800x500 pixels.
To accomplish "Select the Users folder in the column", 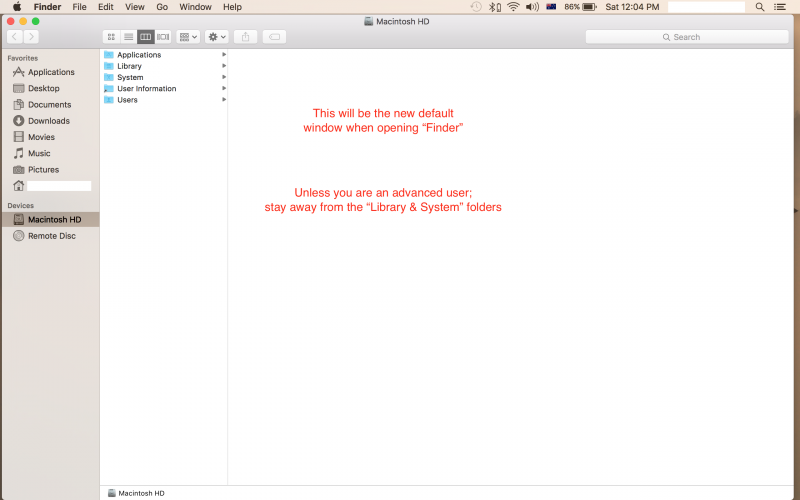I will click(164, 99).
